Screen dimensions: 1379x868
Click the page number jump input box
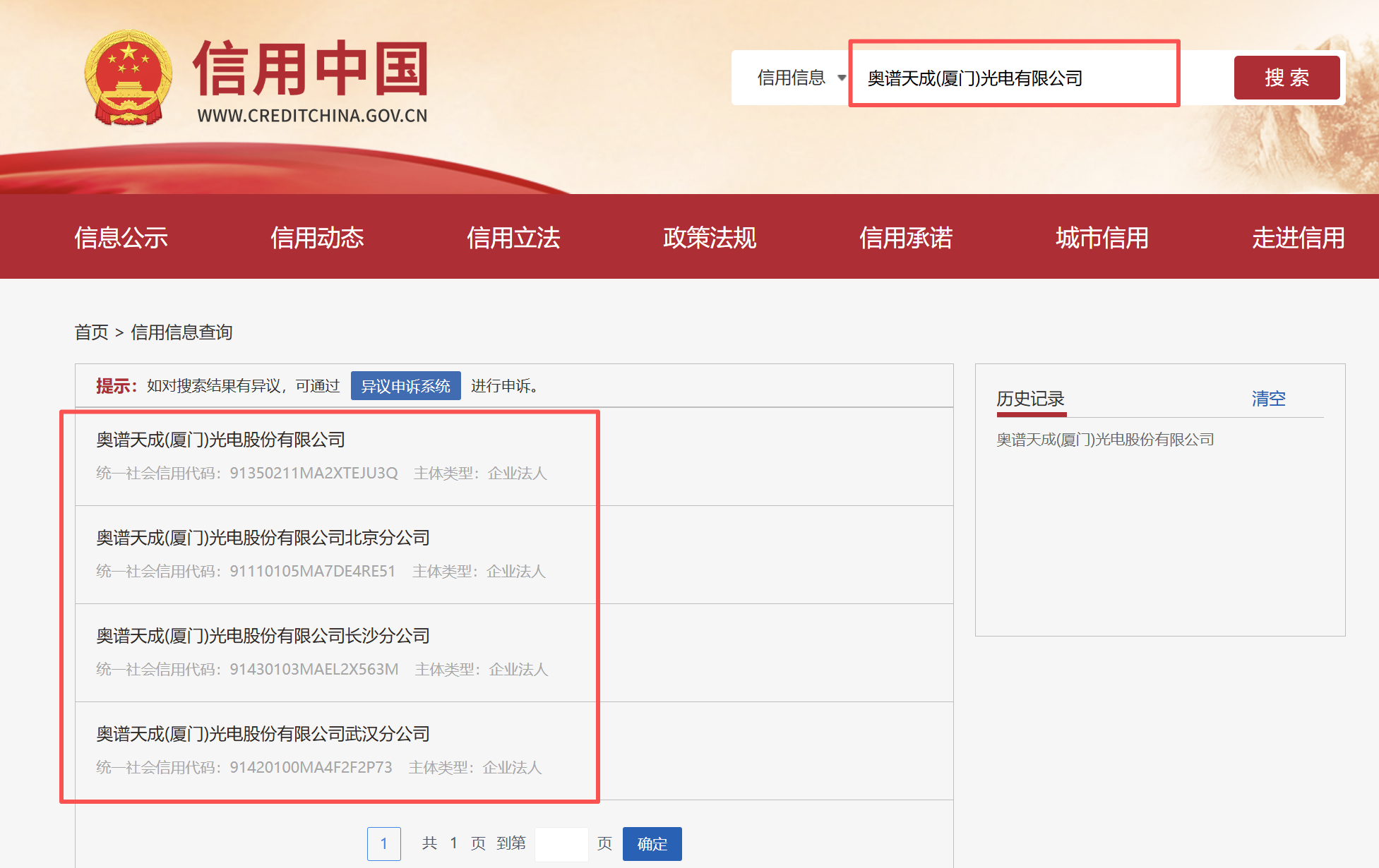(x=561, y=844)
